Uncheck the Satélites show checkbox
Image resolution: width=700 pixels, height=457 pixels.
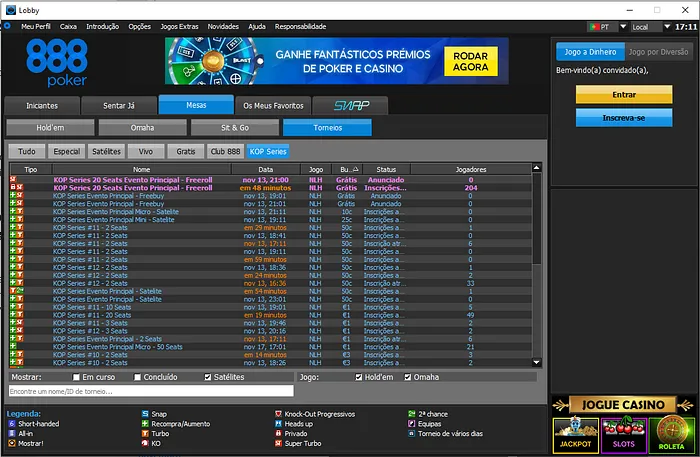point(208,378)
